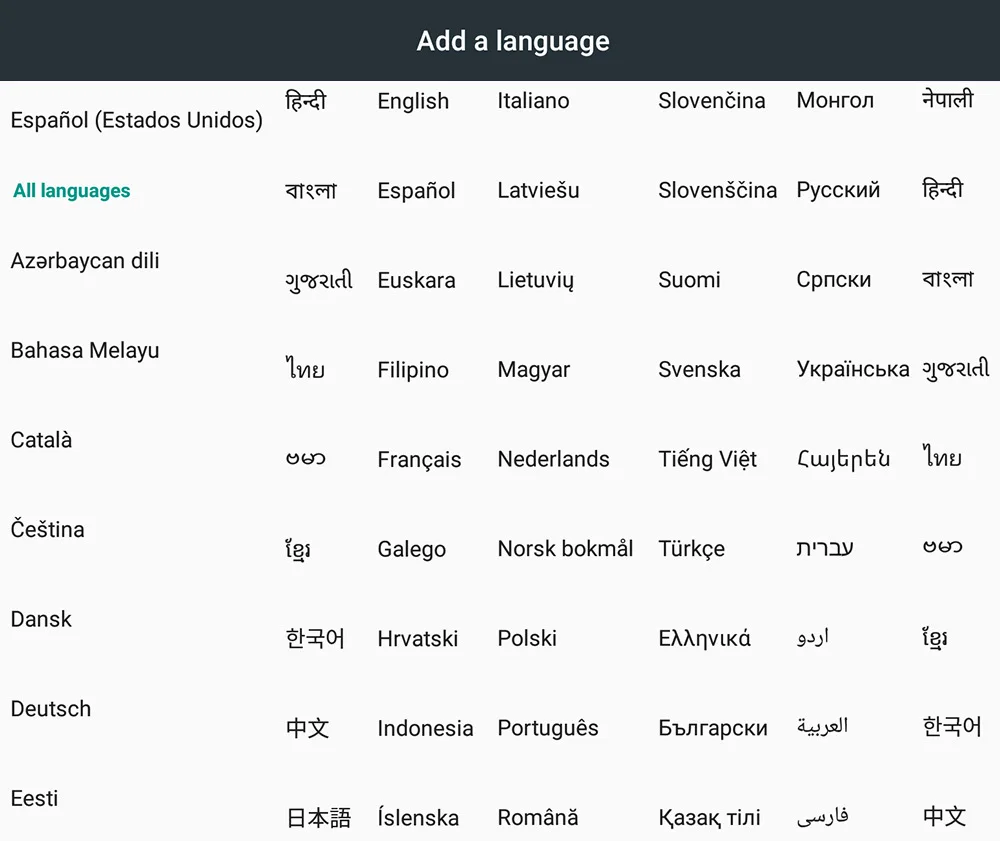Pick Eesti from the list
Screen dimensions: 1000x841
(x=34, y=798)
